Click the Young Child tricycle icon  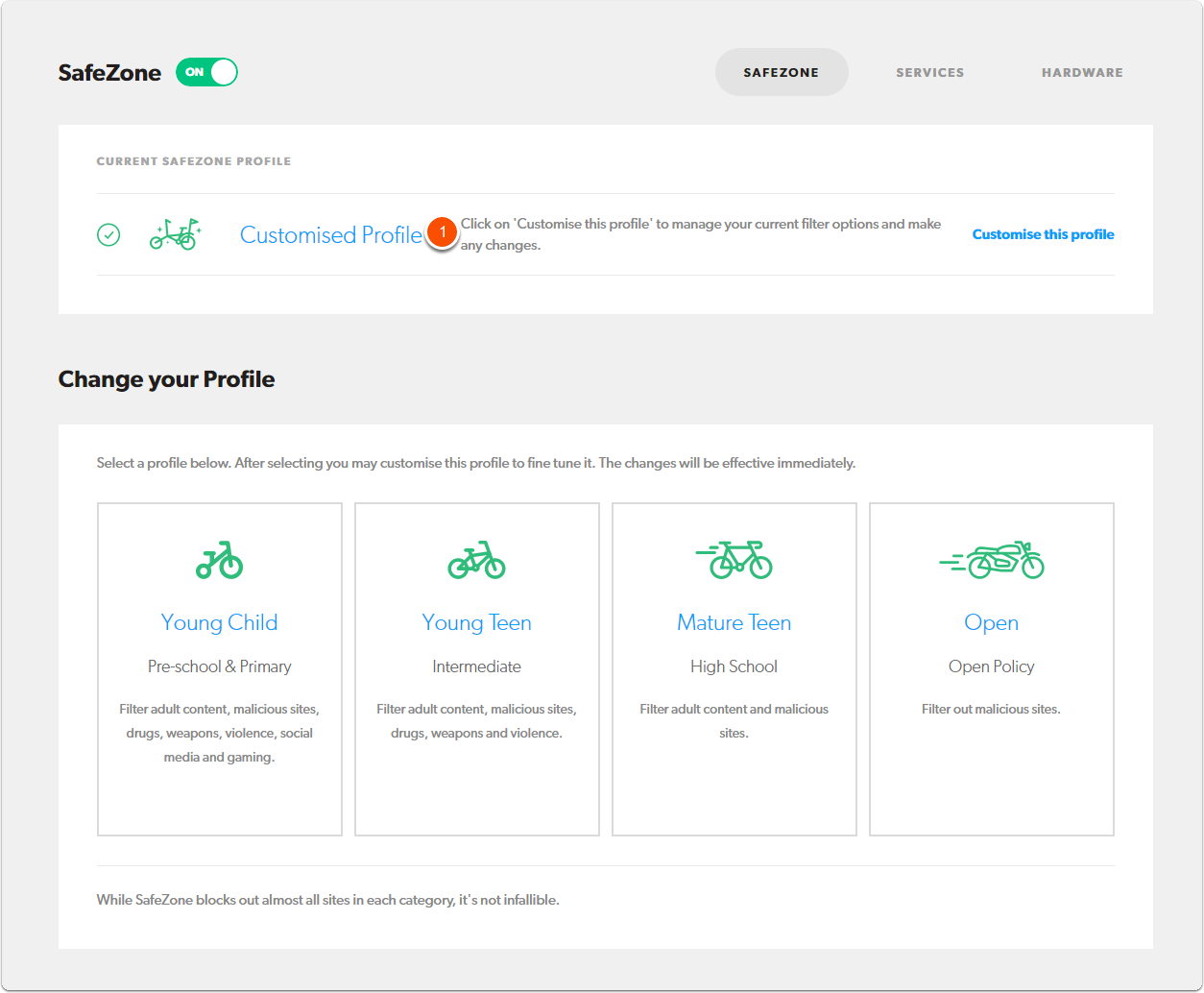219,560
